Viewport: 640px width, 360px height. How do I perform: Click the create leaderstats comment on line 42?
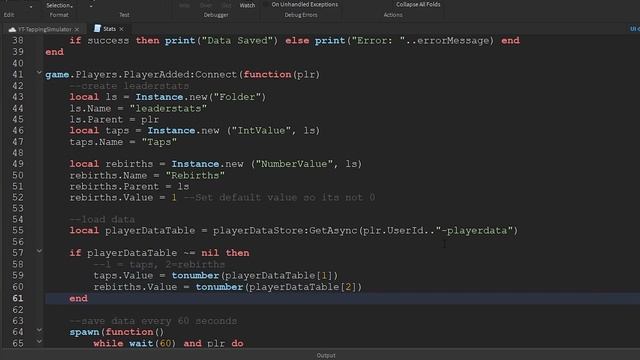(129, 86)
